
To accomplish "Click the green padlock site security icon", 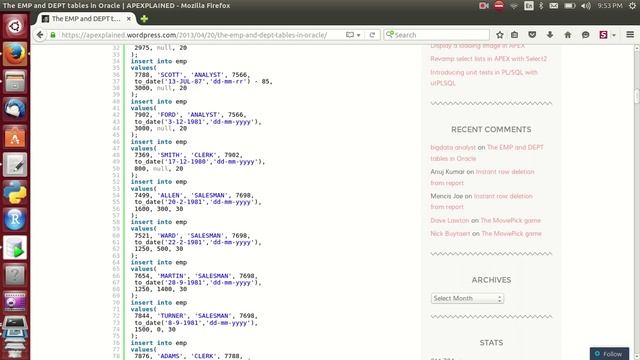I will (x=53, y=35).
